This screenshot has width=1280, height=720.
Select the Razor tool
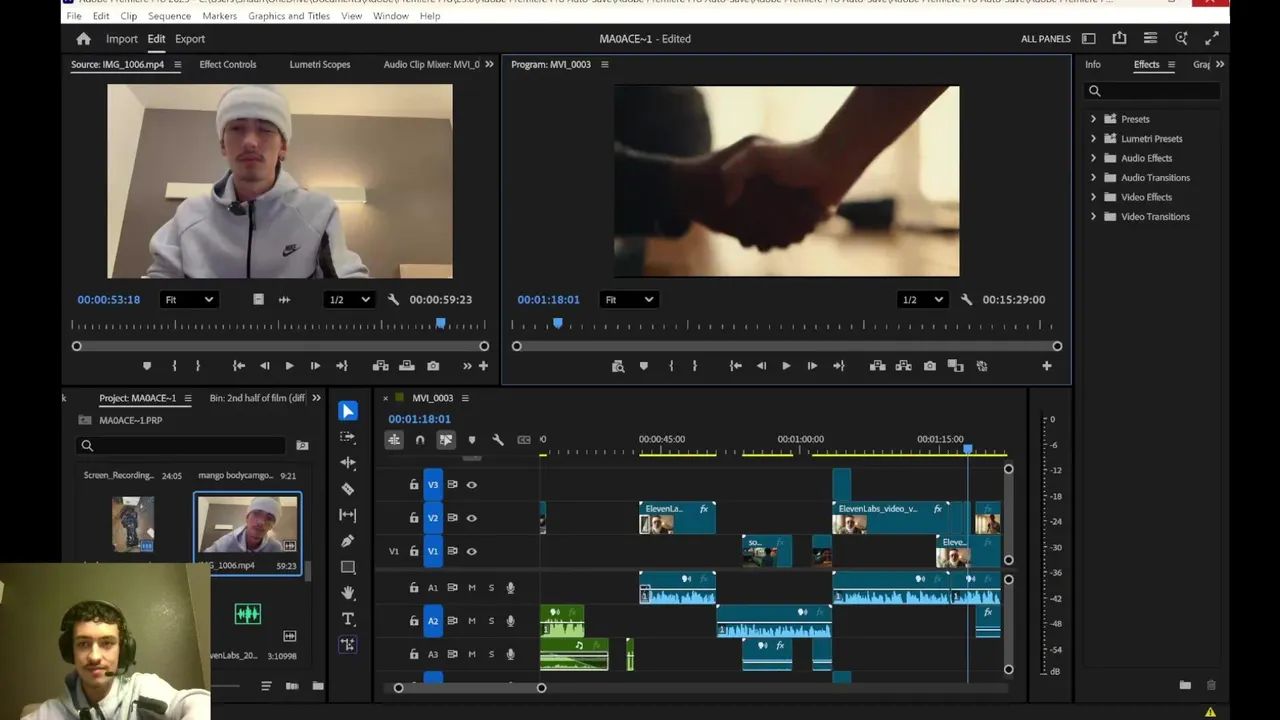pos(347,489)
